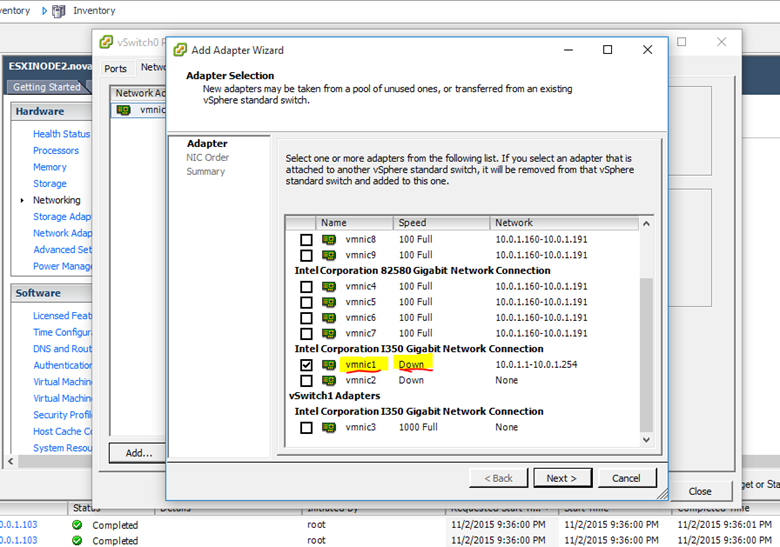Check the vmnic9 adapter checkbox
Screen dimensions: 780x547
pos(306,255)
